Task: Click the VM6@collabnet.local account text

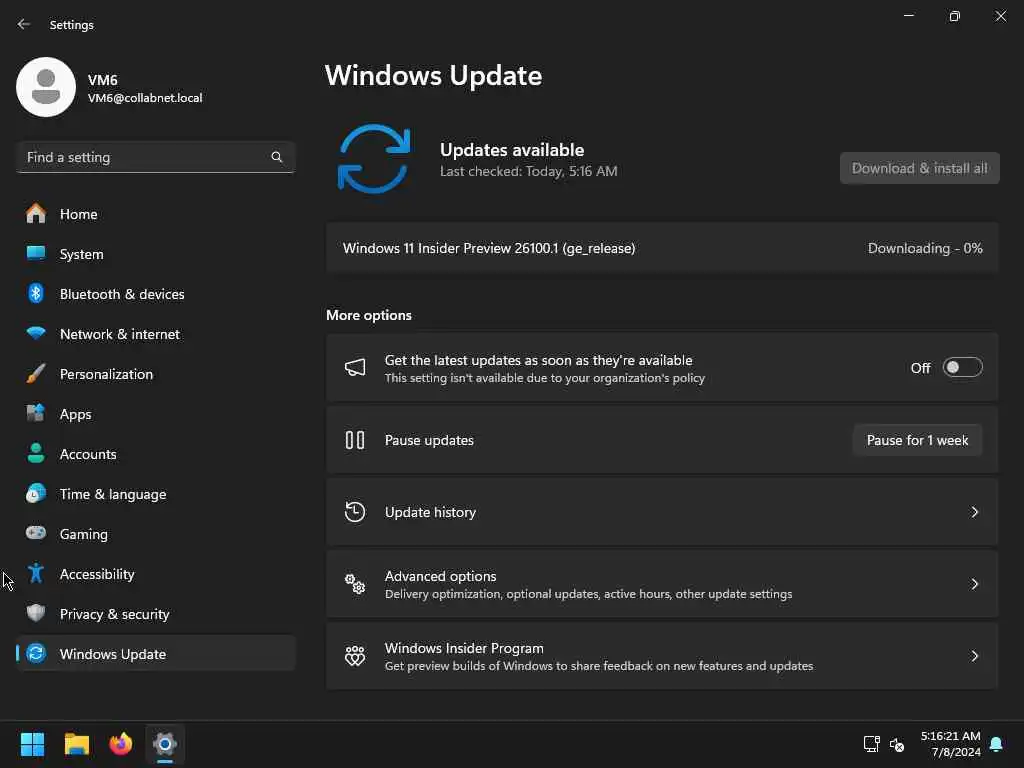Action: pos(145,98)
